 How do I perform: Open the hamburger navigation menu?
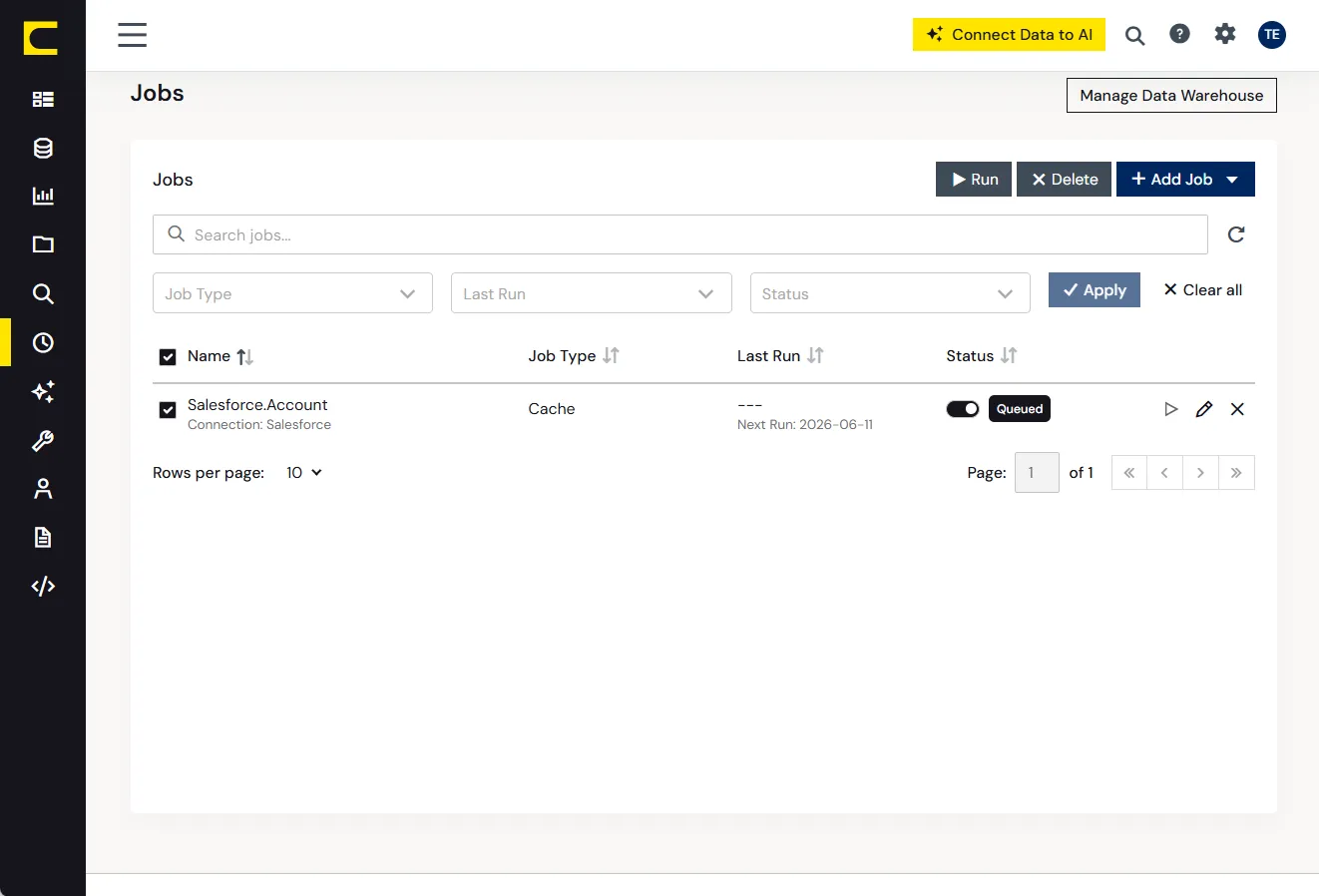[x=132, y=35]
